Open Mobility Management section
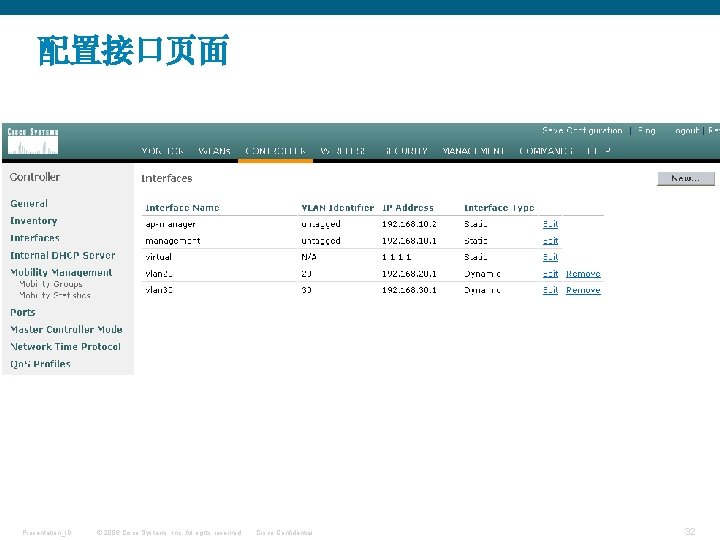This screenshot has height=540, width=720. tap(61, 272)
